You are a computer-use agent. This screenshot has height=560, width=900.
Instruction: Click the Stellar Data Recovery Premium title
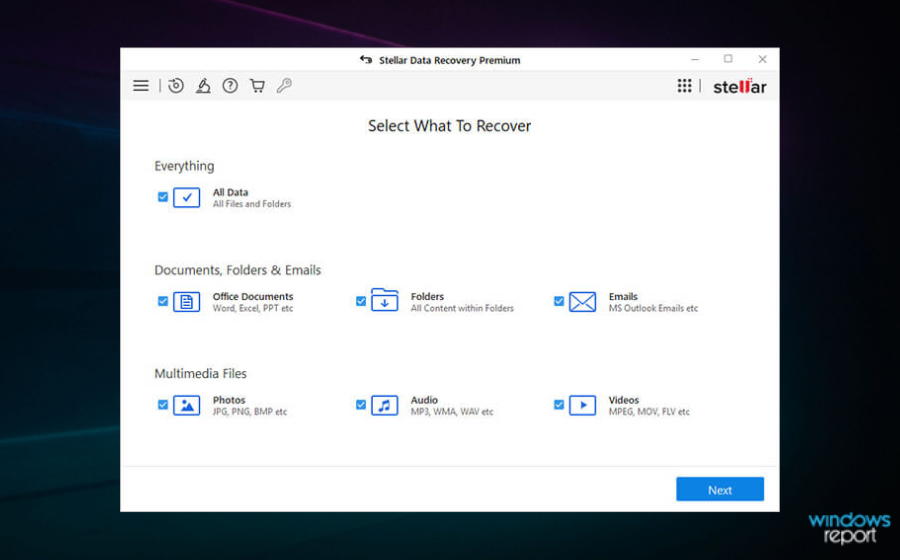pos(449,60)
